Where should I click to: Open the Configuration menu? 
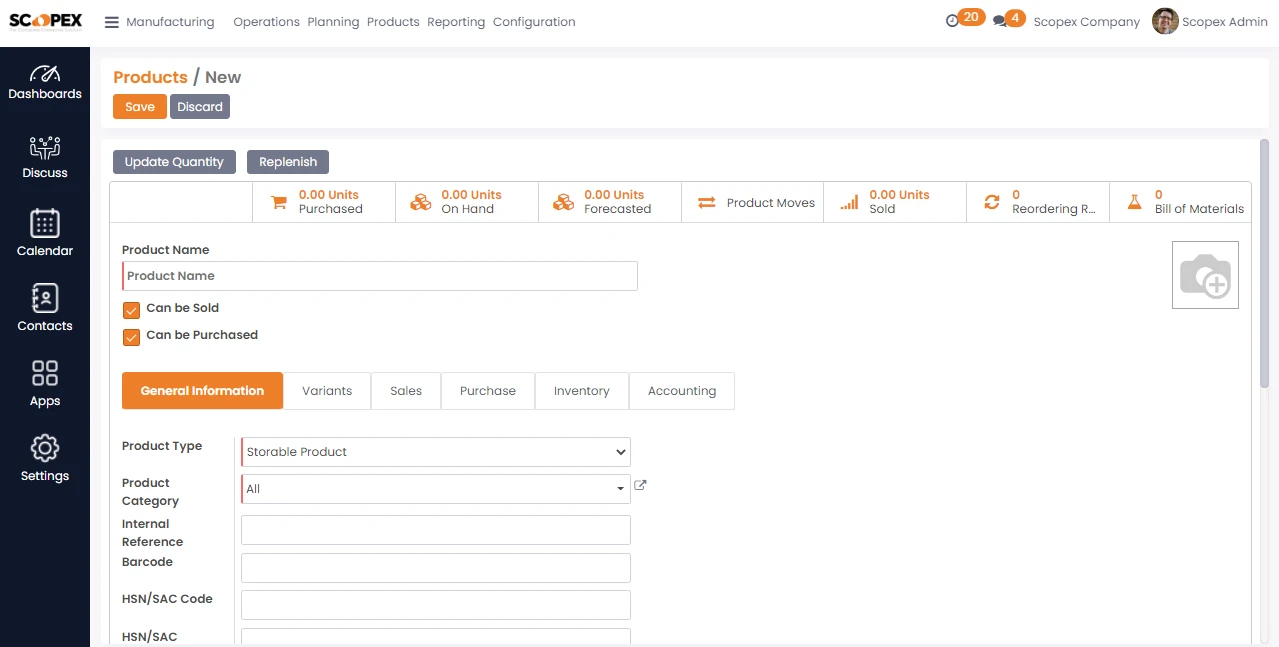click(x=534, y=22)
